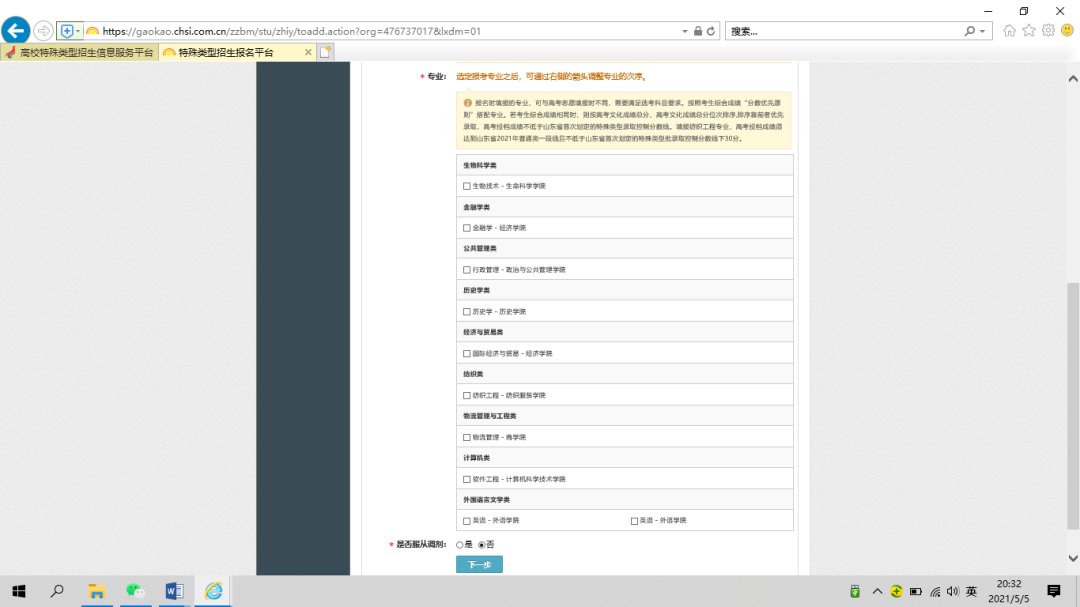Open the IE settings gear icon

click(1048, 31)
